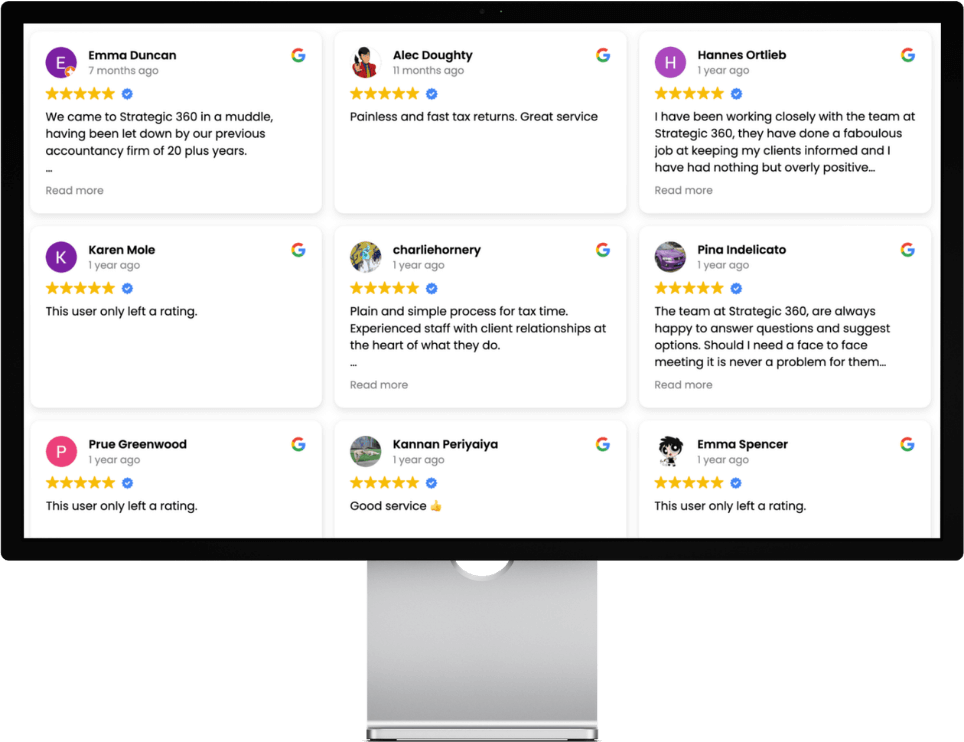
Task: Click Google icon on Emma Duncan's review
Action: [x=298, y=56]
